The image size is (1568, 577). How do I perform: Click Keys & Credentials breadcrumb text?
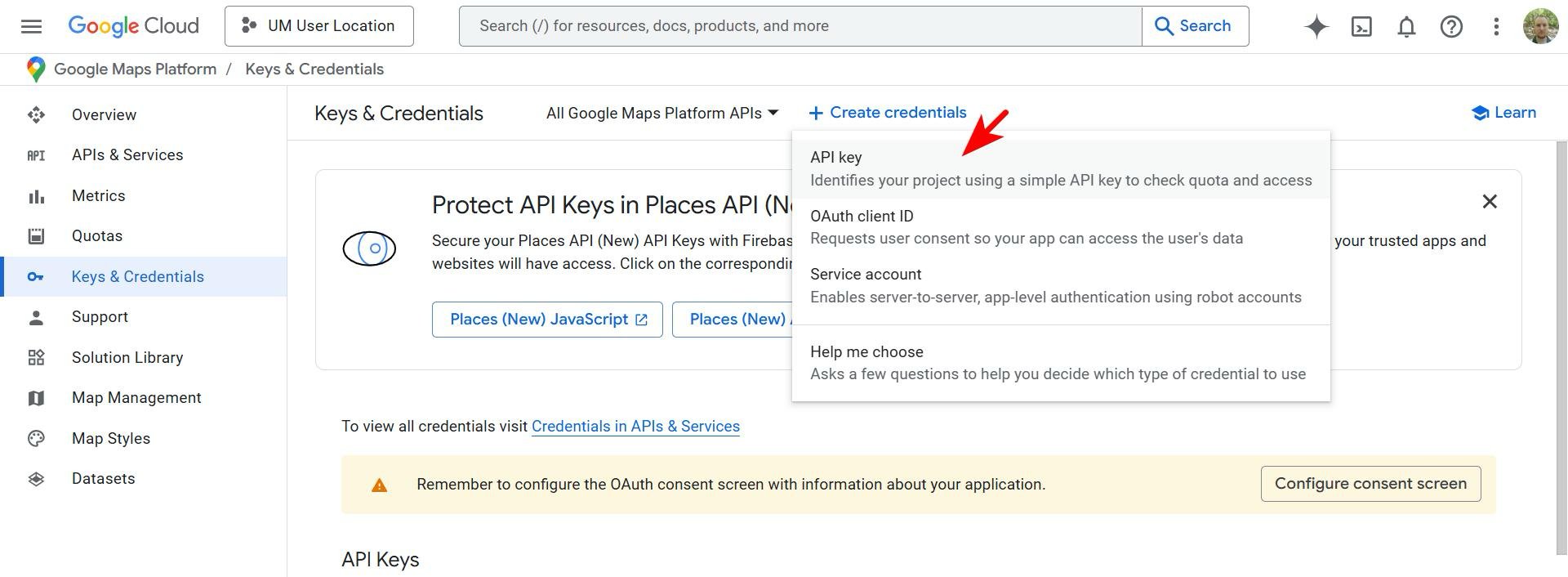pos(314,69)
